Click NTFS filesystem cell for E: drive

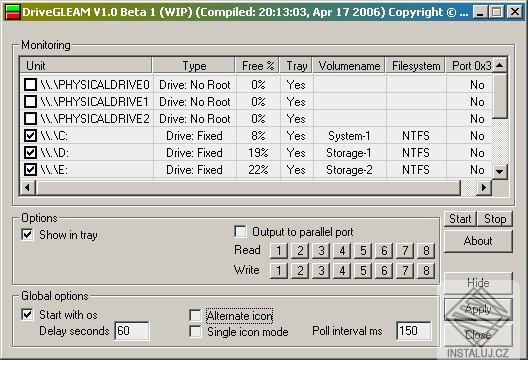coord(416,170)
